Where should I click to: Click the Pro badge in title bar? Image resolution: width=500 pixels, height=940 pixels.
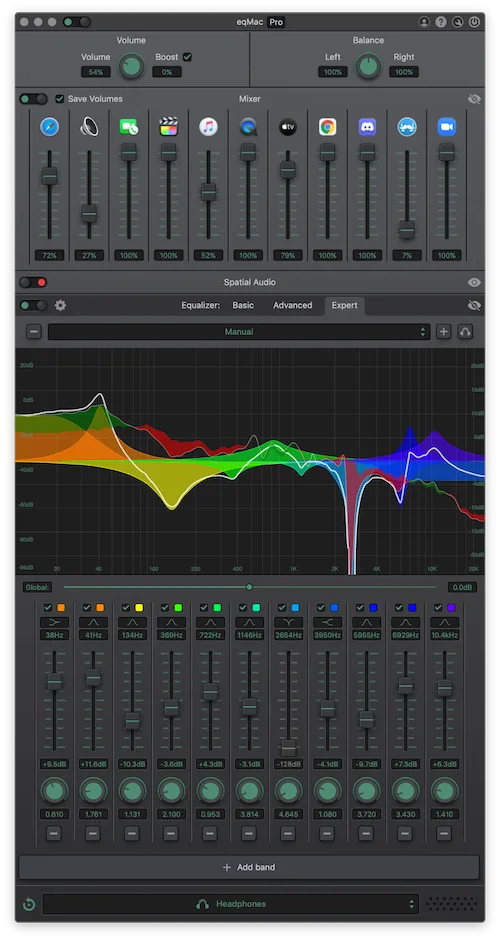[276, 22]
